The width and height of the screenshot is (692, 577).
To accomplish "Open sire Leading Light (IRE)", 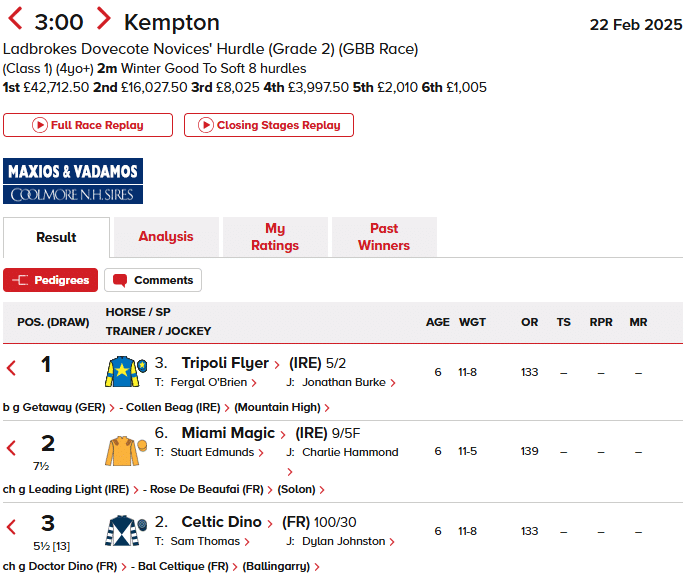I will (x=79, y=489).
